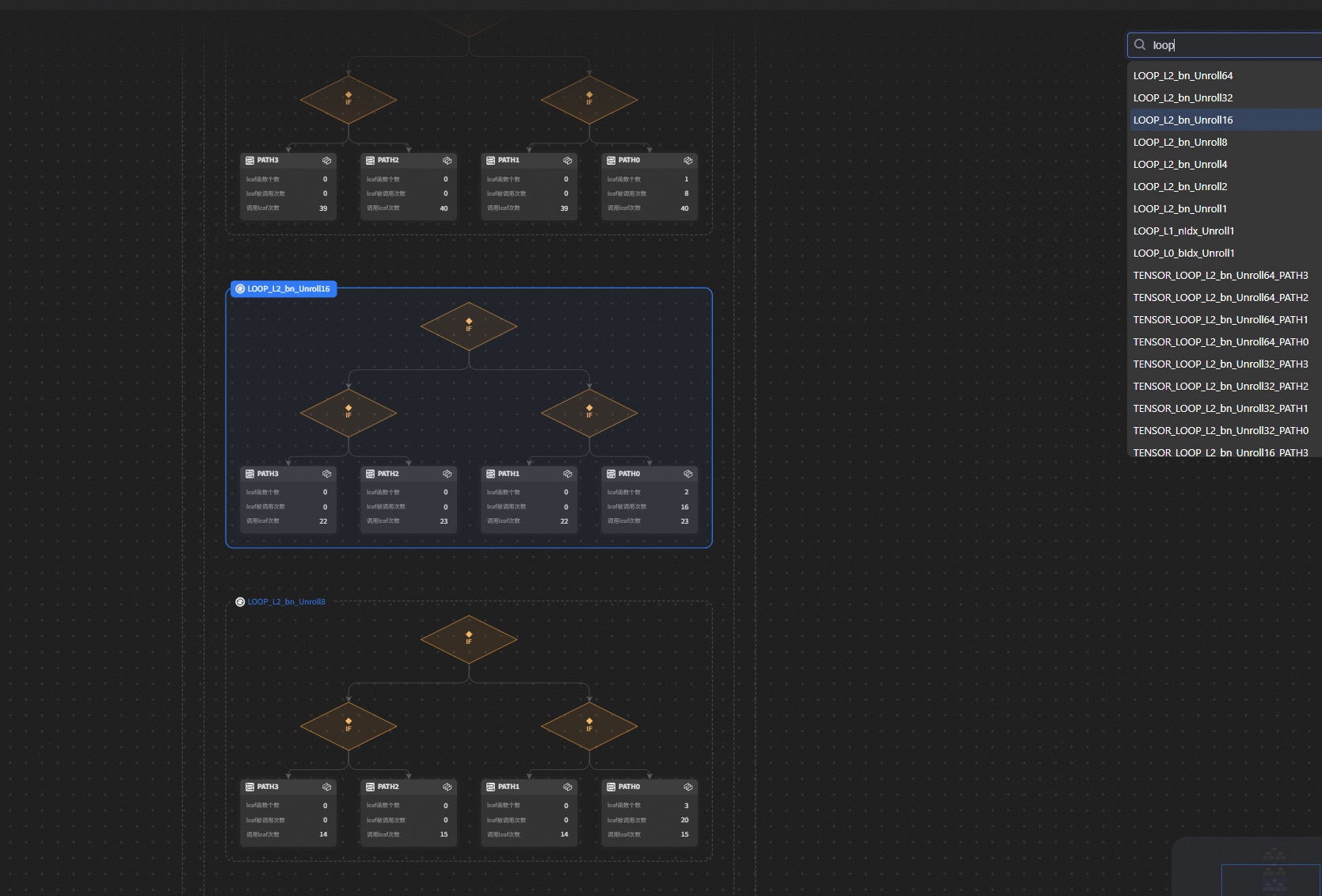Viewport: 1322px width, 896px height.
Task: Click the link icon on PATH1 in the topmost group
Action: click(567, 161)
